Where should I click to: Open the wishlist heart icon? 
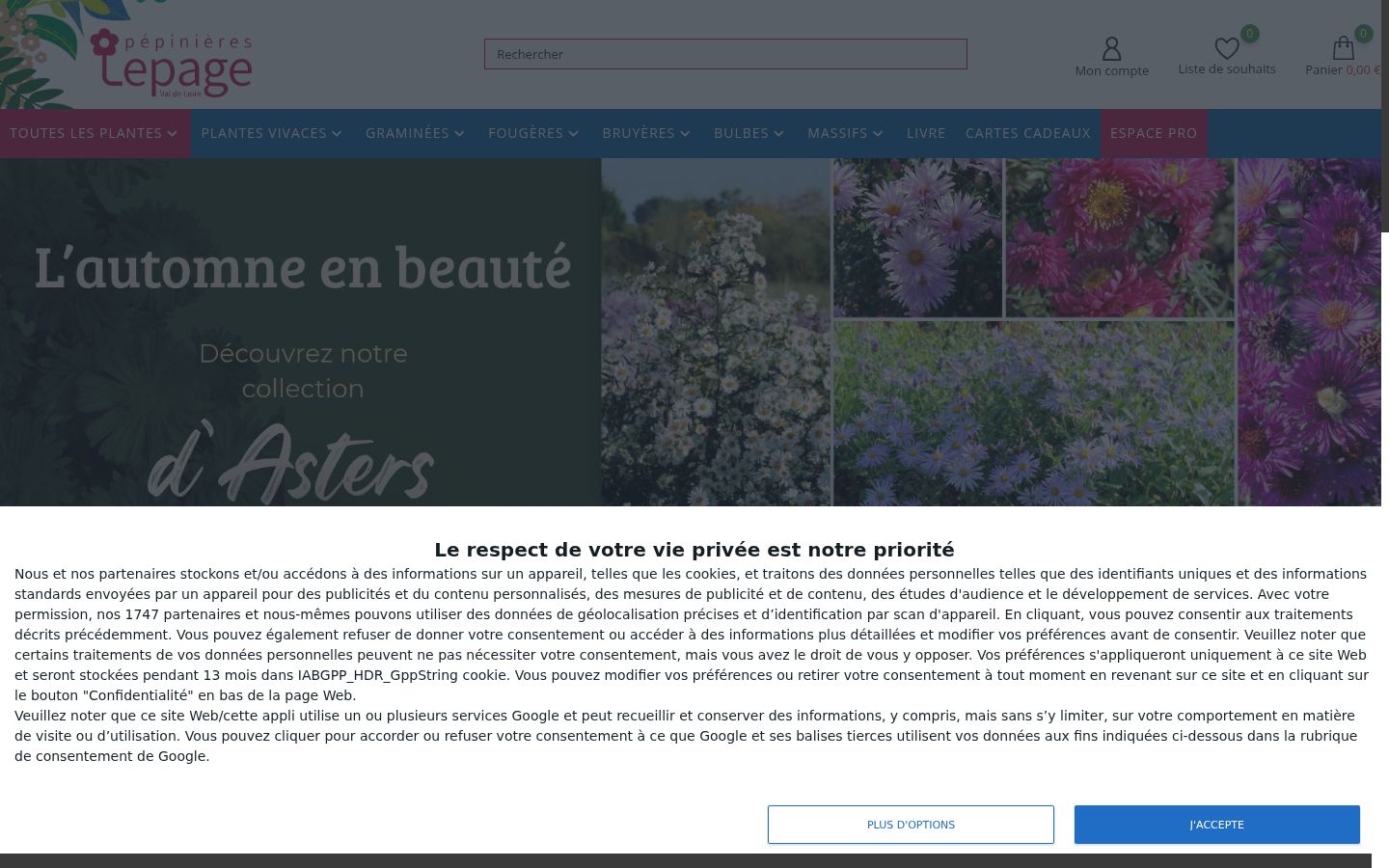(x=1226, y=48)
